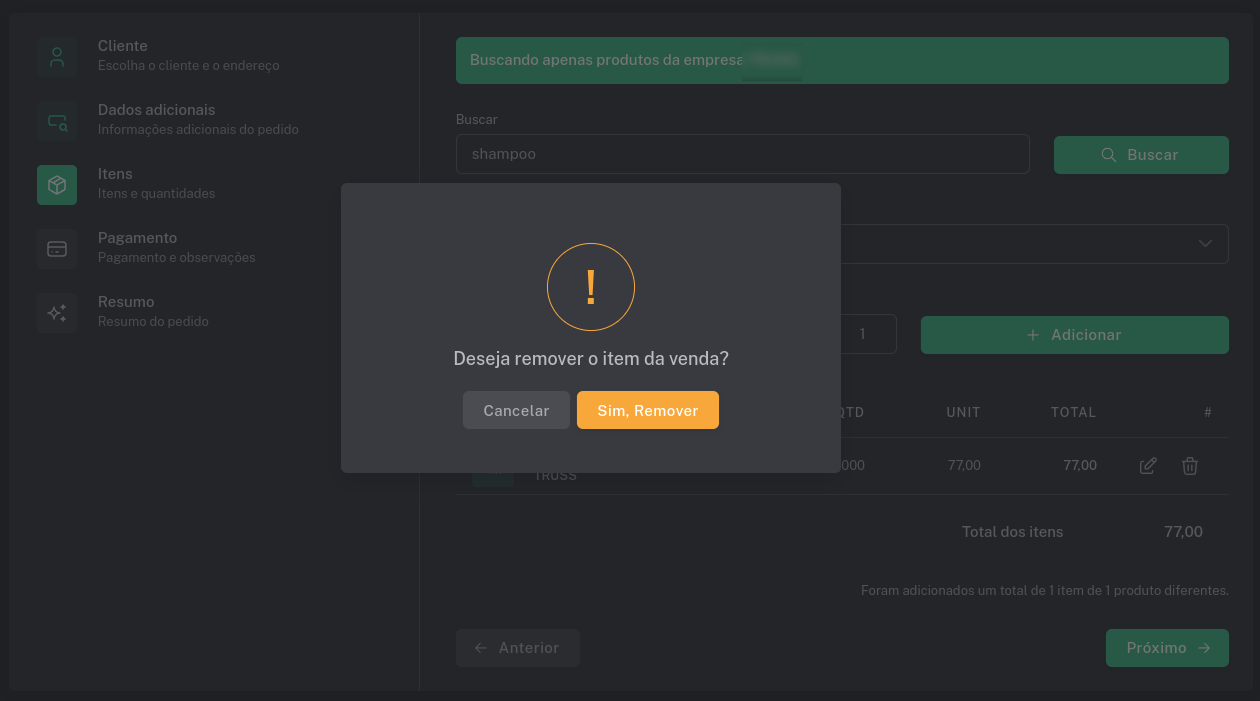1260x701 pixels.
Task: Proceed with the Próximo button
Action: 1166,648
